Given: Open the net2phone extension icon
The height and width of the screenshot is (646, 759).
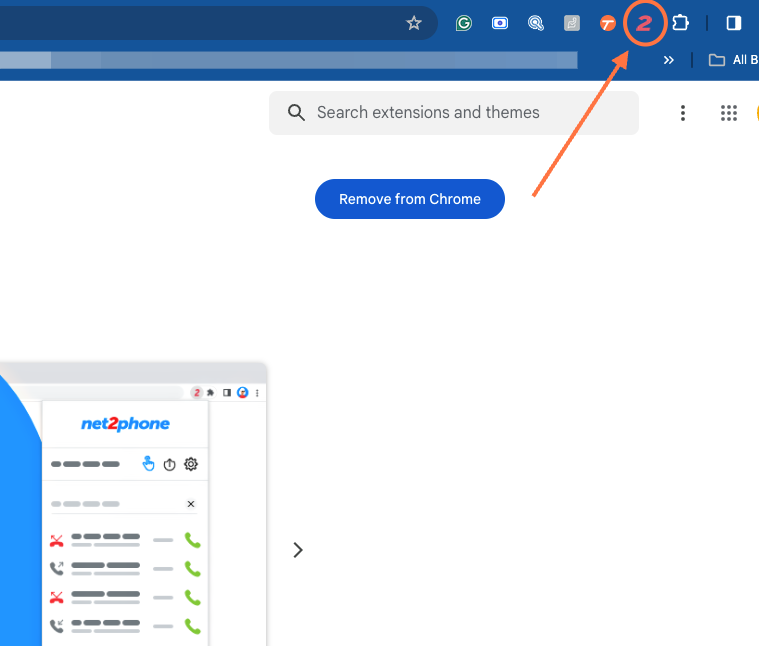Looking at the screenshot, I should tap(644, 23).
